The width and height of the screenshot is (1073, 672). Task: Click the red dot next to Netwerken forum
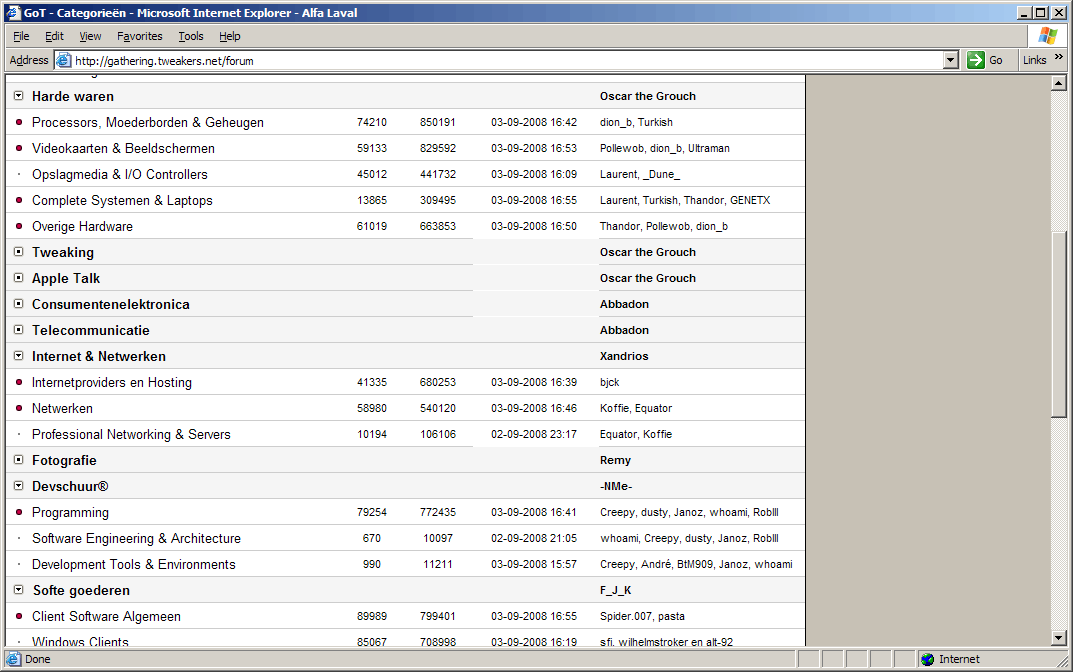[x=17, y=408]
